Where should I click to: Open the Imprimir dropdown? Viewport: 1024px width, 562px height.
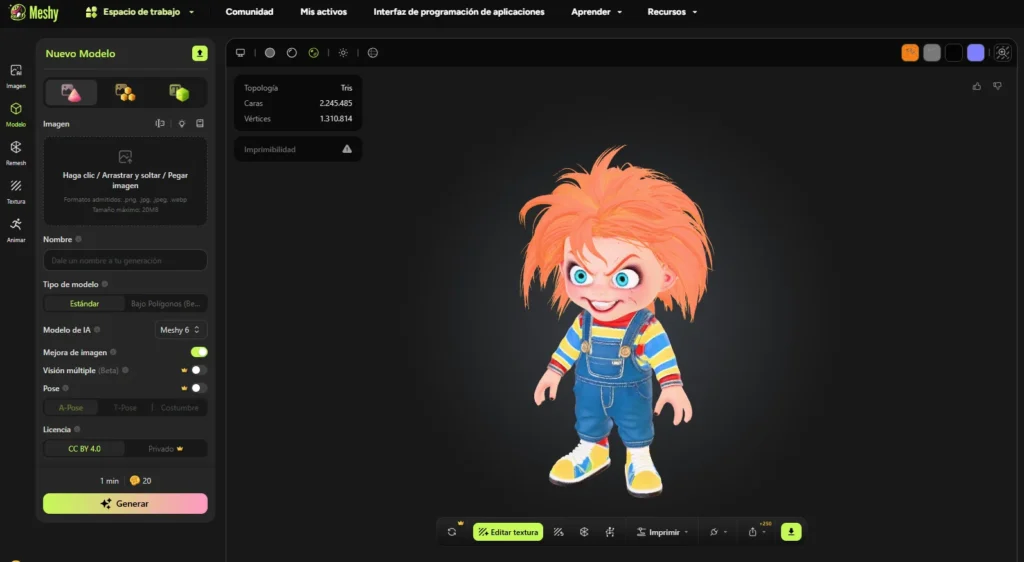[x=661, y=532]
